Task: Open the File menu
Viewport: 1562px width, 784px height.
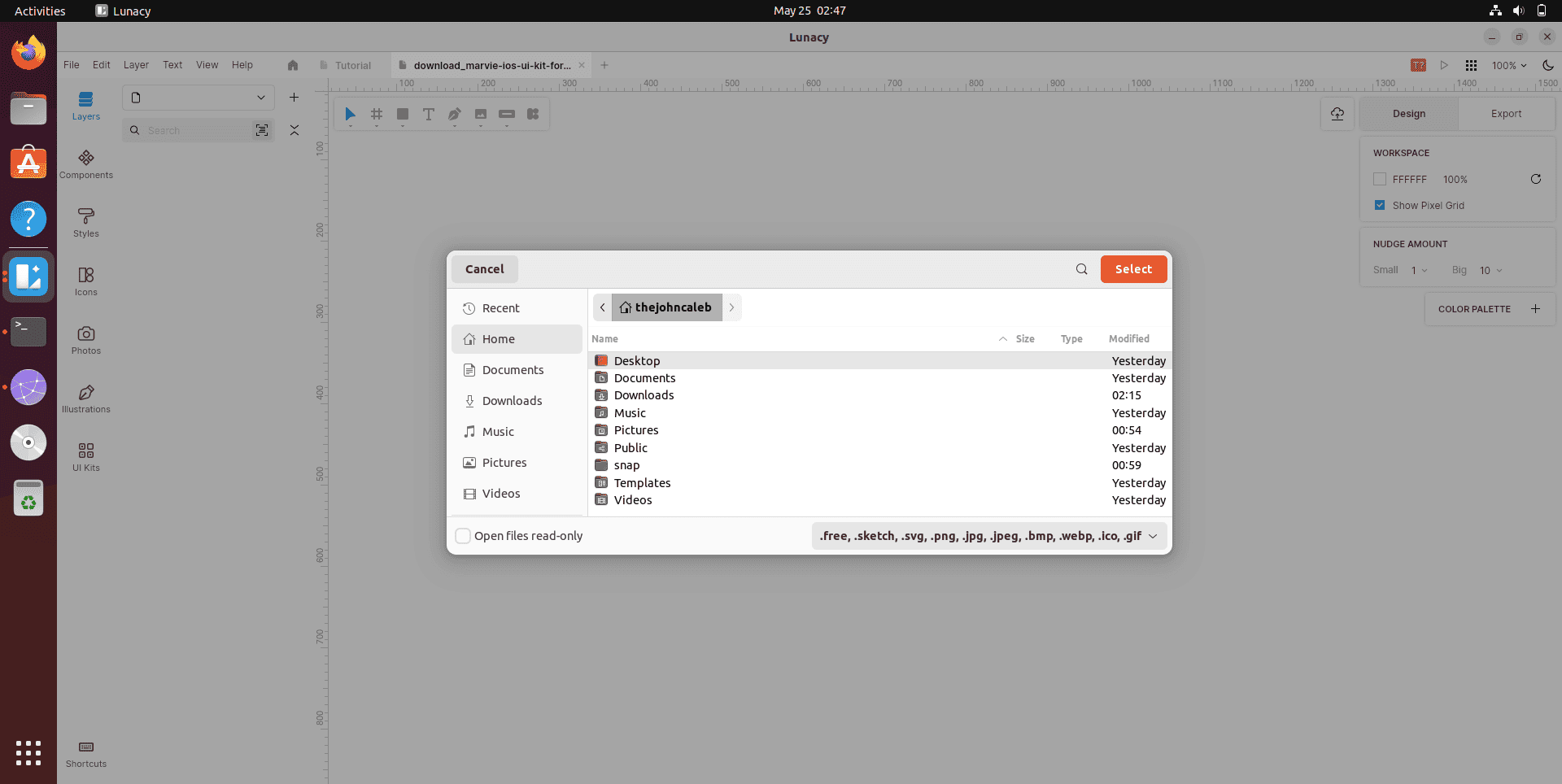Action: pyautogui.click(x=71, y=64)
